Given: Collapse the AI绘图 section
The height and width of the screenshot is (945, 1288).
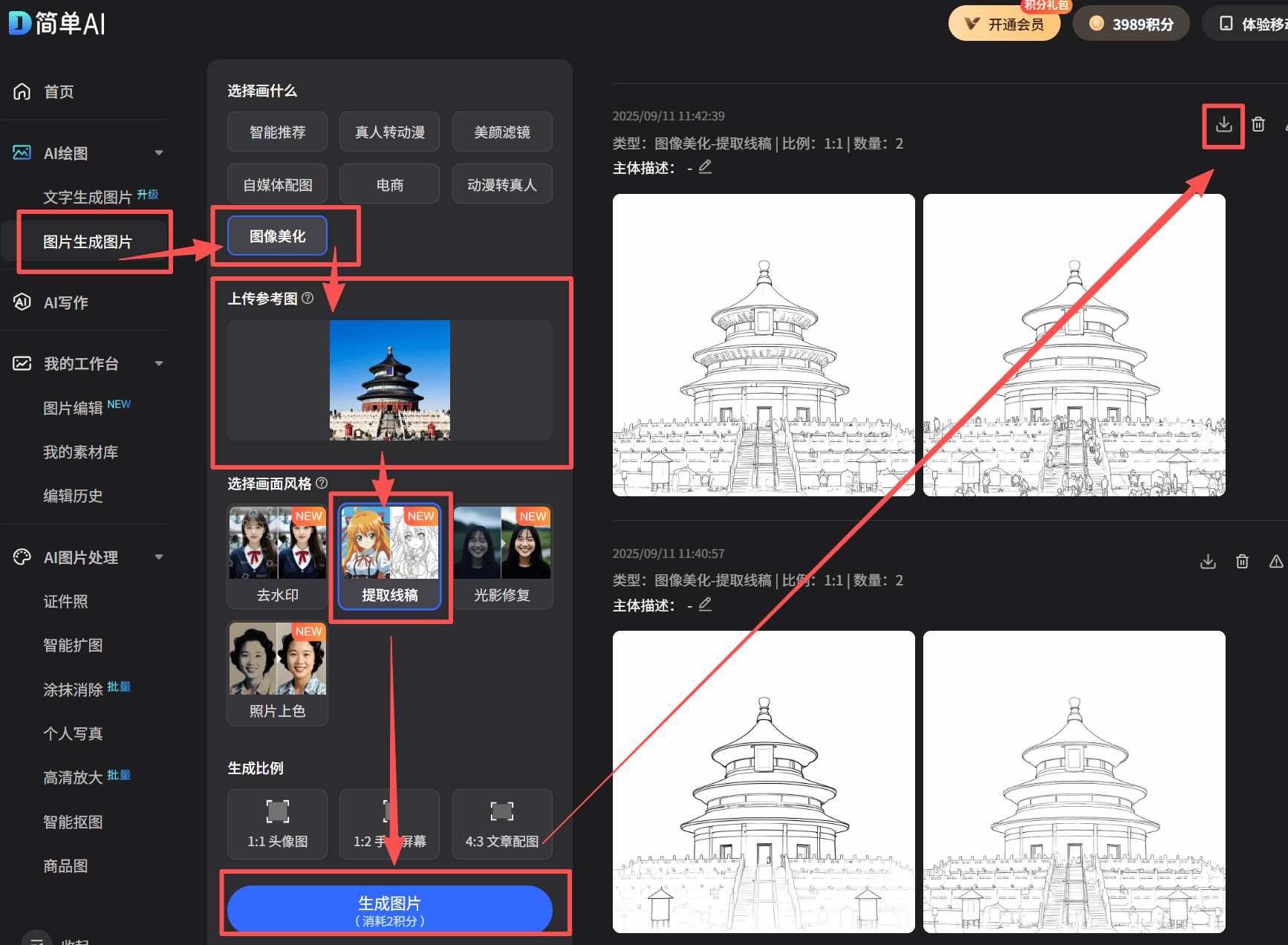Looking at the screenshot, I should 159,152.
